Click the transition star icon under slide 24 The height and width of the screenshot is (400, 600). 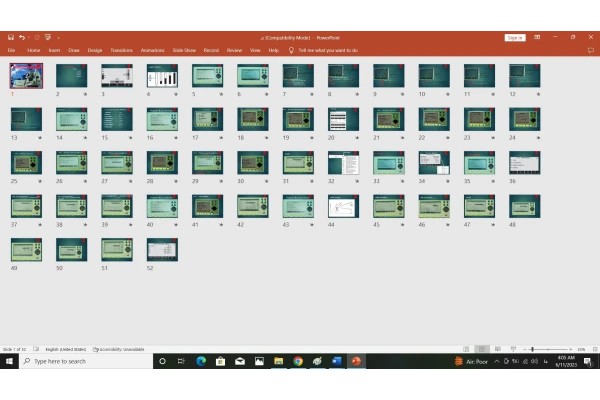tap(538, 138)
